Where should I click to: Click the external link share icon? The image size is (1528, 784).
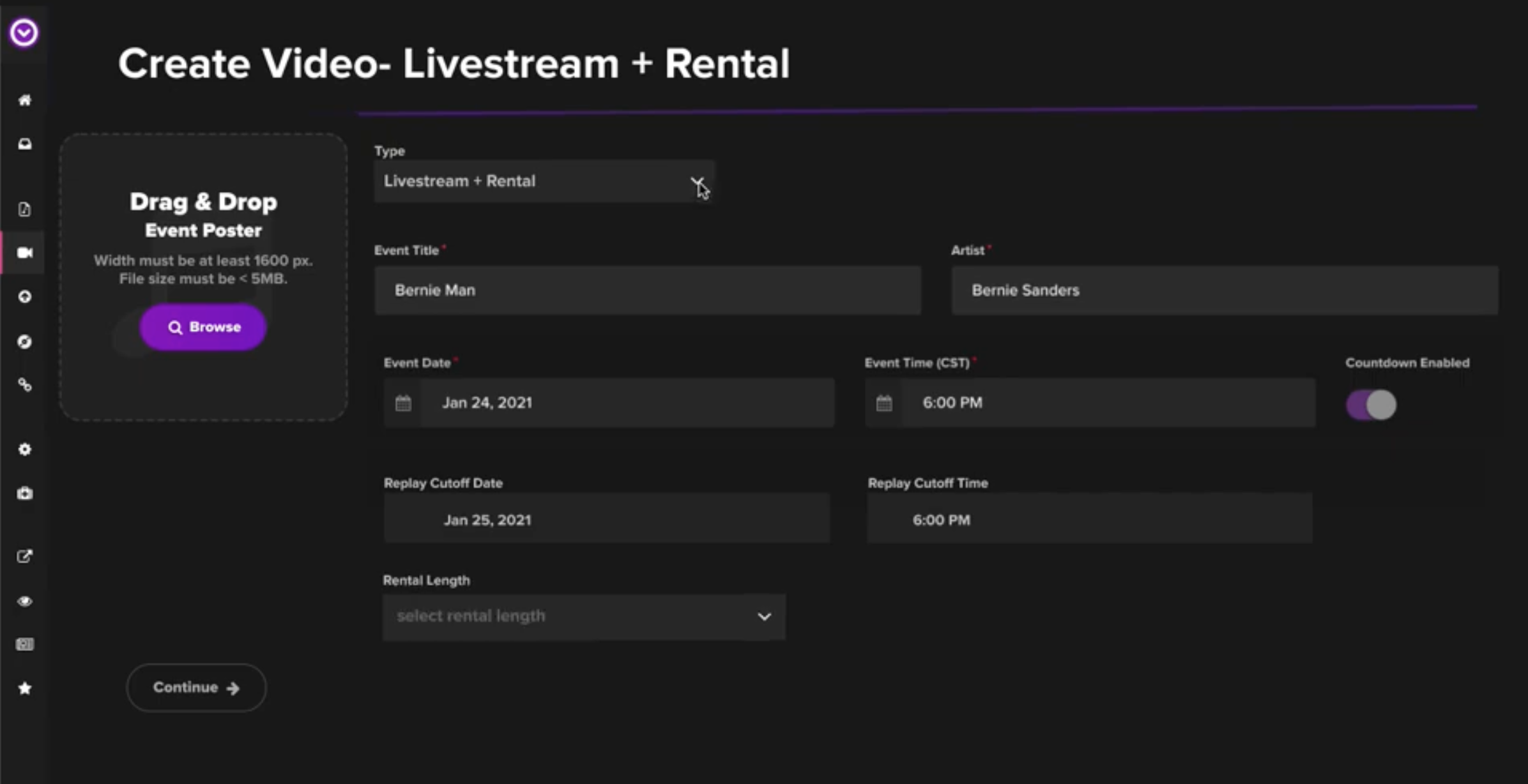[x=25, y=556]
